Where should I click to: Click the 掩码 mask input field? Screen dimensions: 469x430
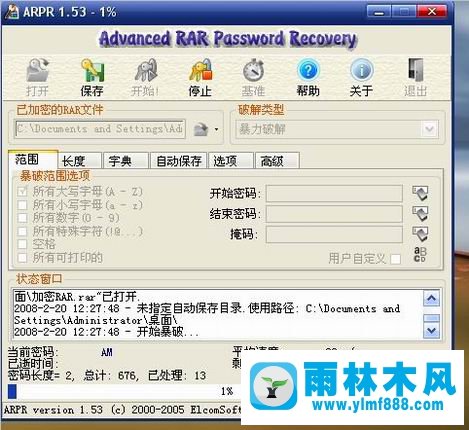click(334, 234)
